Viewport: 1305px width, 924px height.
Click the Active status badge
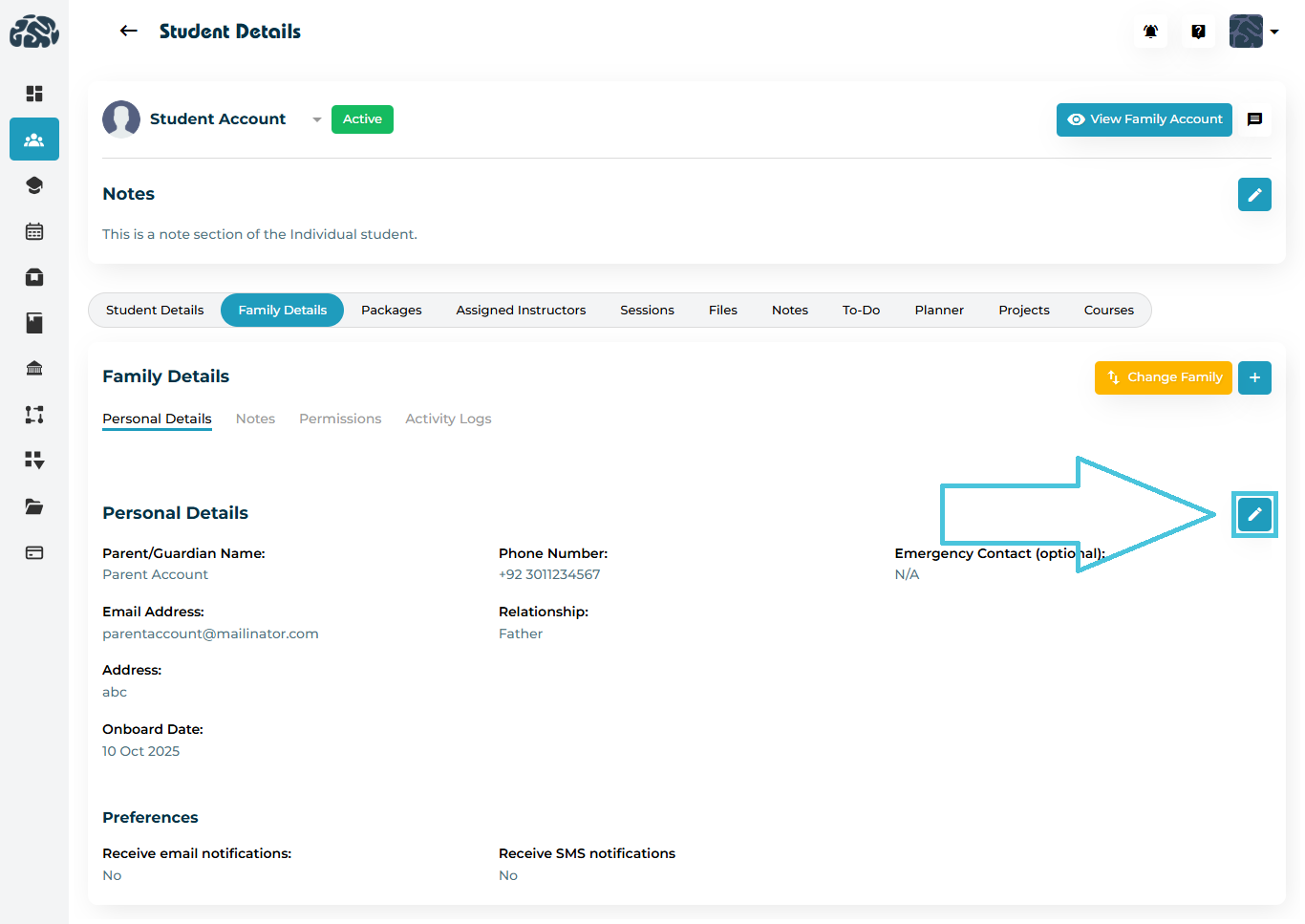pyautogui.click(x=362, y=119)
